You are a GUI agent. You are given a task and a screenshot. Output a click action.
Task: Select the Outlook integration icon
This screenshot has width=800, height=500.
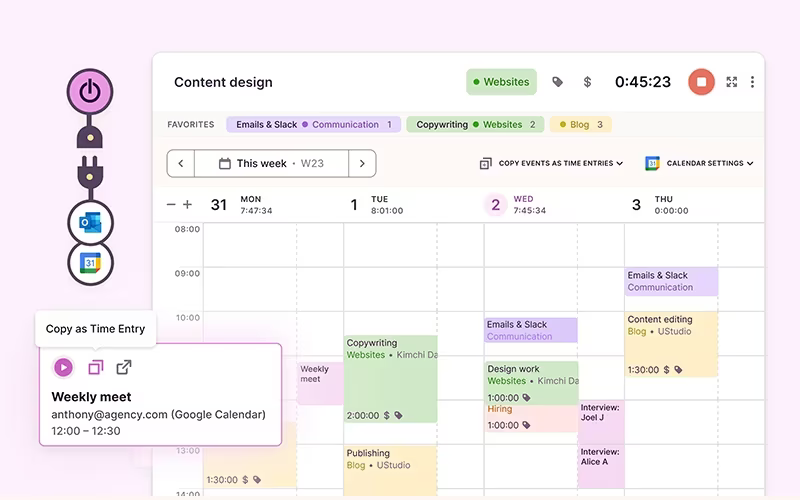pos(90,223)
